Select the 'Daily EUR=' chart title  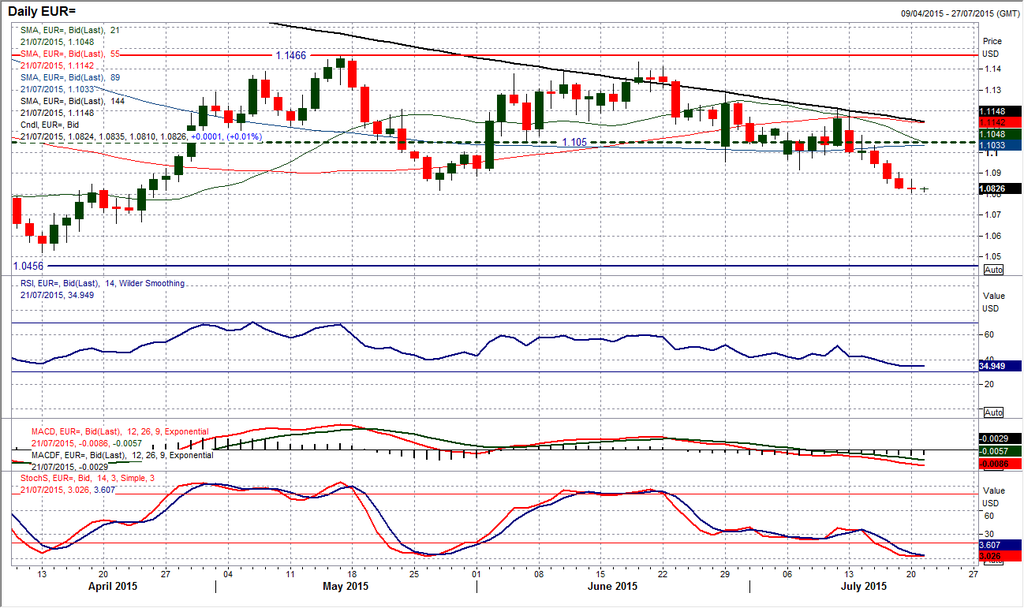point(42,11)
